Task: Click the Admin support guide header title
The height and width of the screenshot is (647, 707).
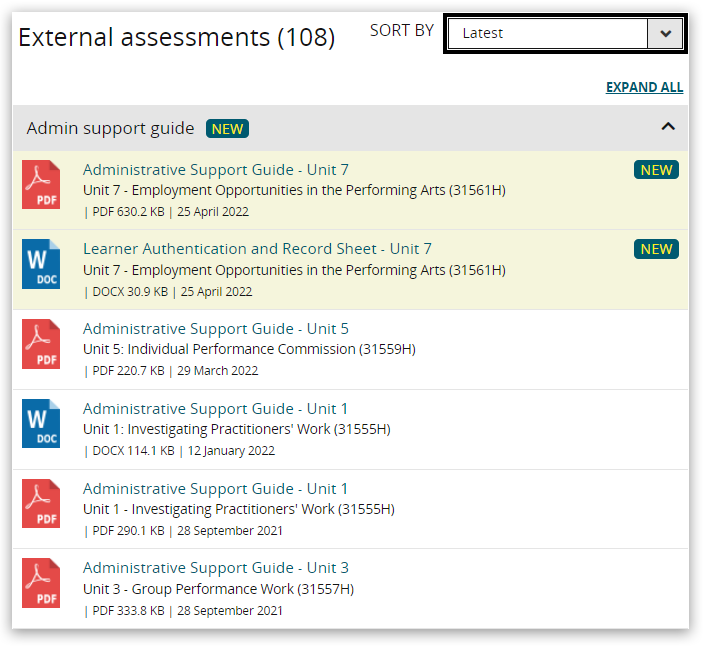Action: tap(110, 128)
